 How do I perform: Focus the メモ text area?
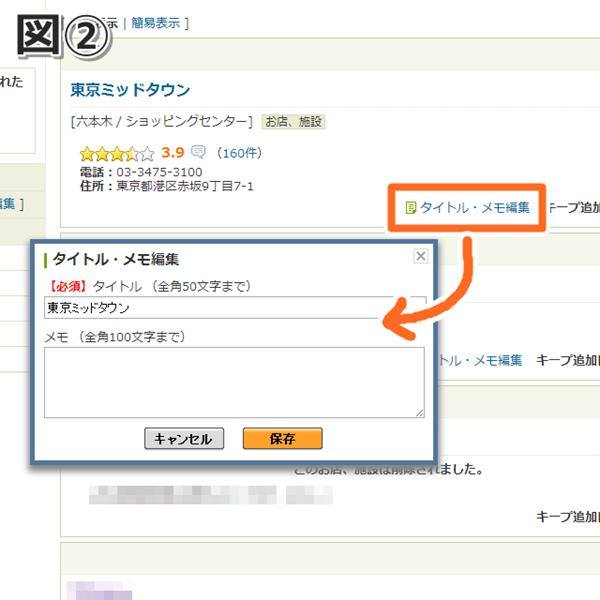pos(234,382)
